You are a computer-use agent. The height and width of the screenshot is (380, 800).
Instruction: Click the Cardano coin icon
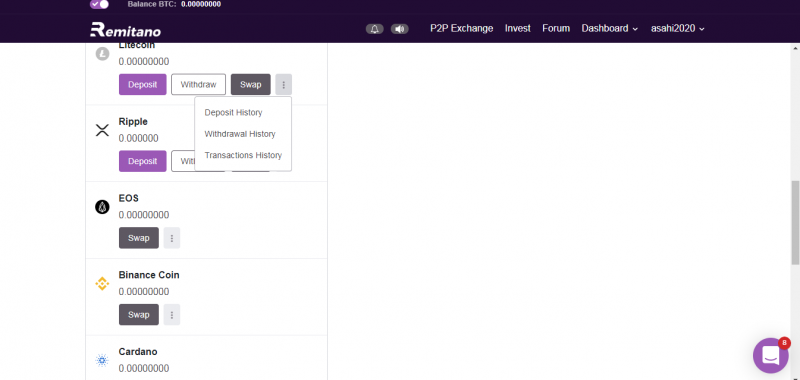tap(103, 361)
